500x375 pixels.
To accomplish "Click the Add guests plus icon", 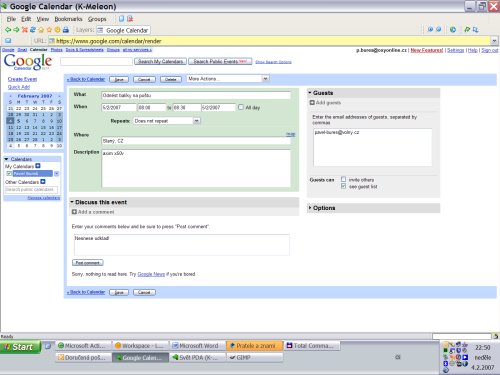I will [312, 103].
